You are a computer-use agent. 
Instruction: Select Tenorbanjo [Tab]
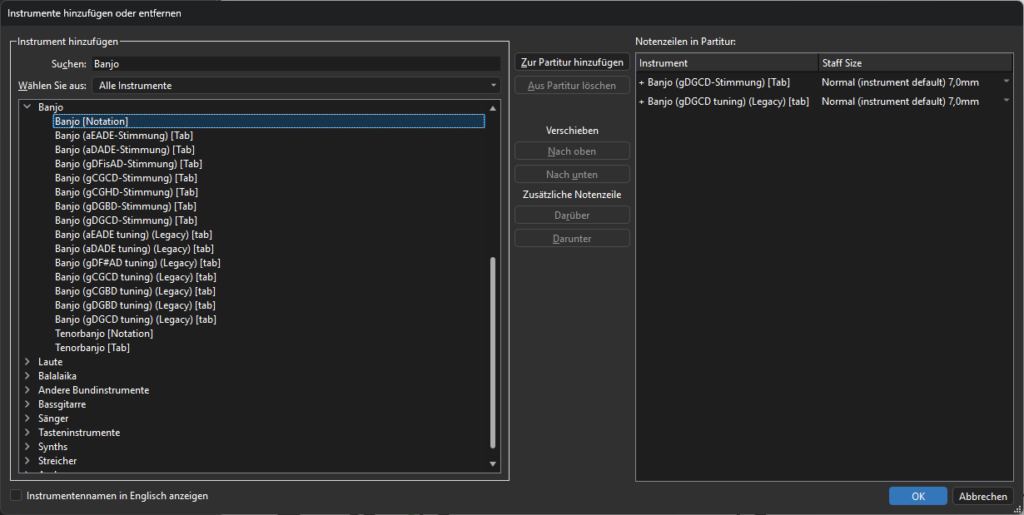coord(92,348)
